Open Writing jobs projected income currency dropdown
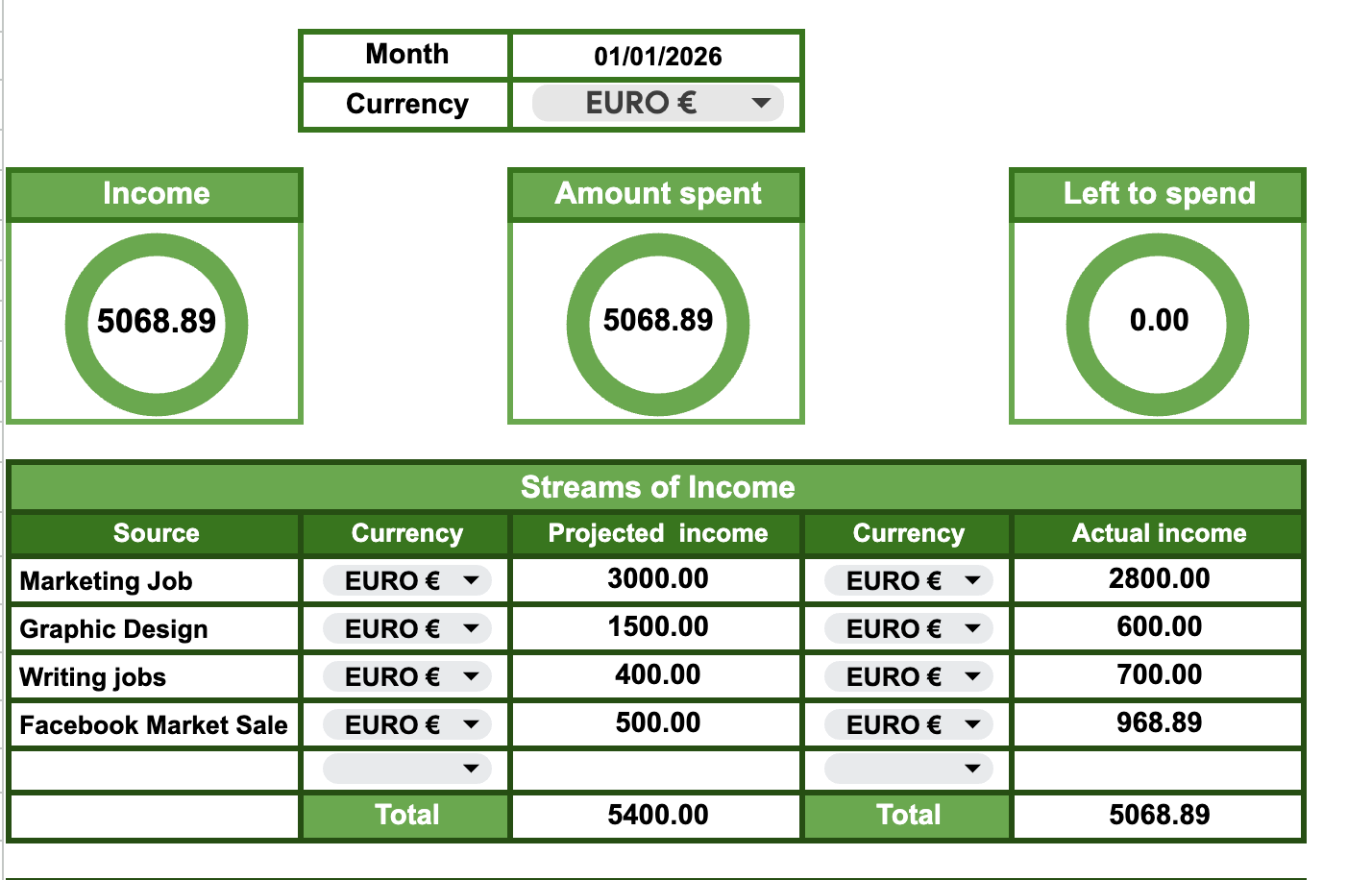 click(404, 676)
